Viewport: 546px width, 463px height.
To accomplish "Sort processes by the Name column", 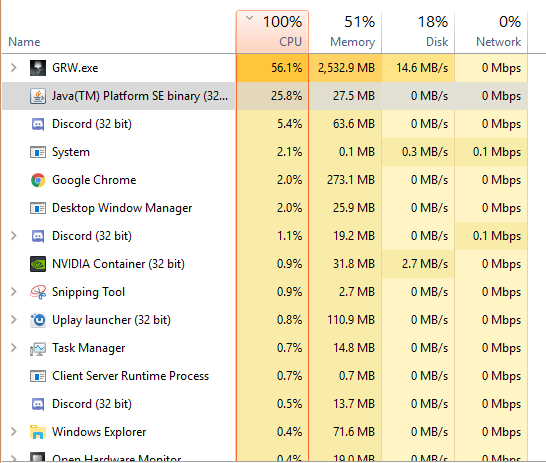I will point(24,42).
